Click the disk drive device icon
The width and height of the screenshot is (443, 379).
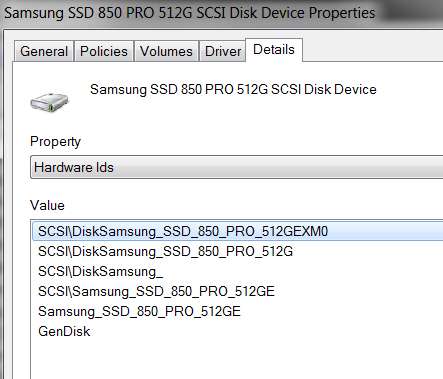click(x=49, y=102)
